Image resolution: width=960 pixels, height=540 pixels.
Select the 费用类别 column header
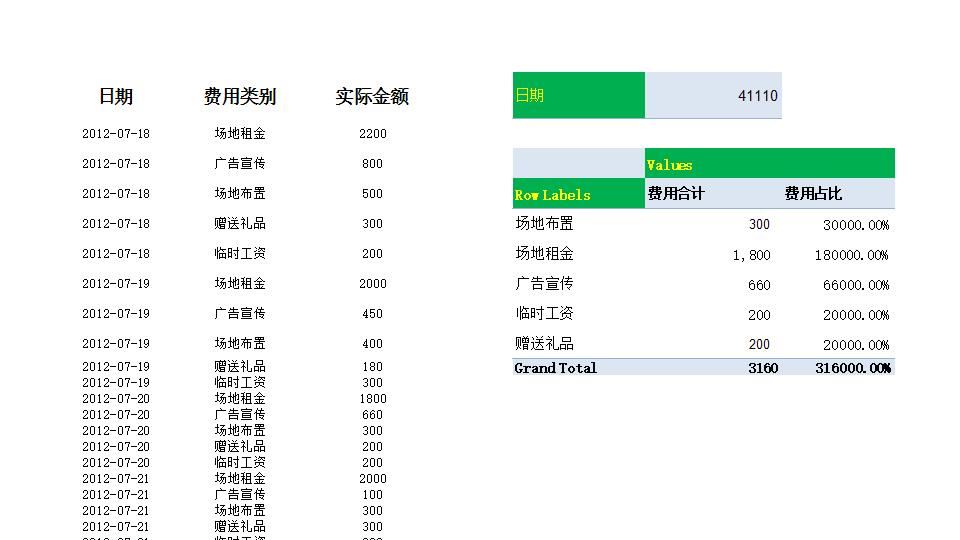pyautogui.click(x=240, y=96)
